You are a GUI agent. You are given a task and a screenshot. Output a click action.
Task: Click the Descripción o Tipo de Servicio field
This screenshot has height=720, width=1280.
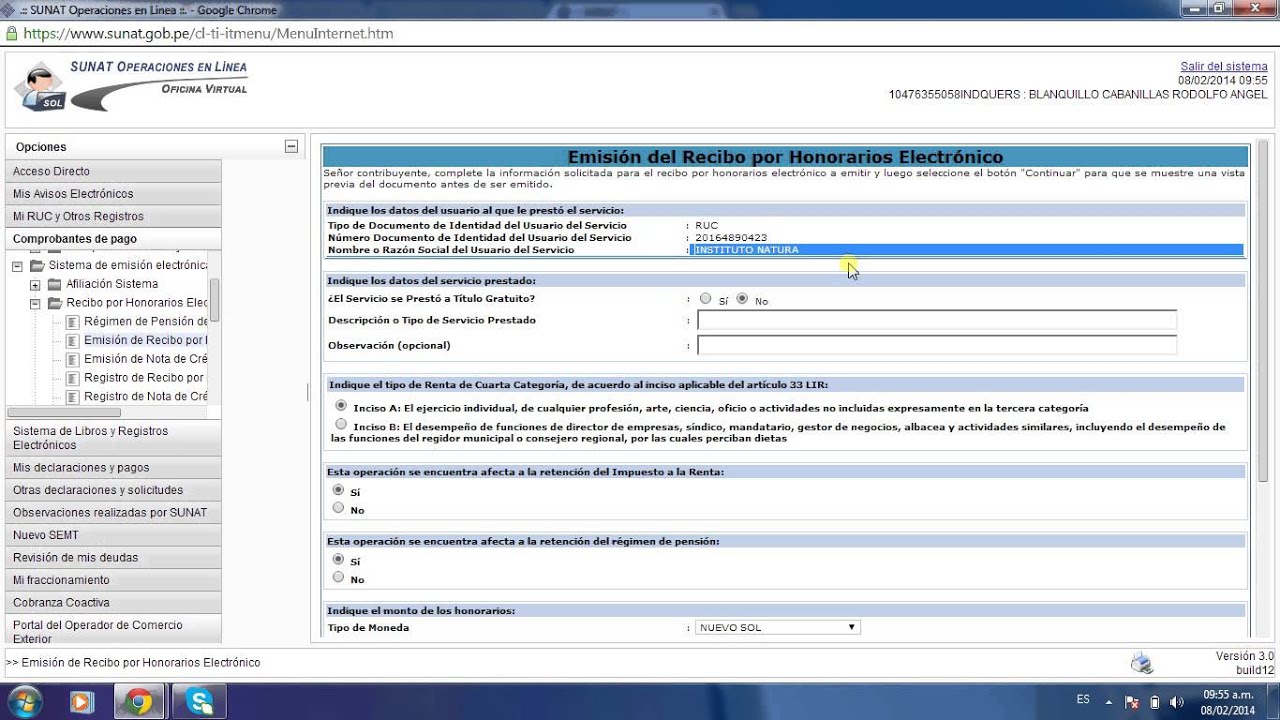[937, 320]
